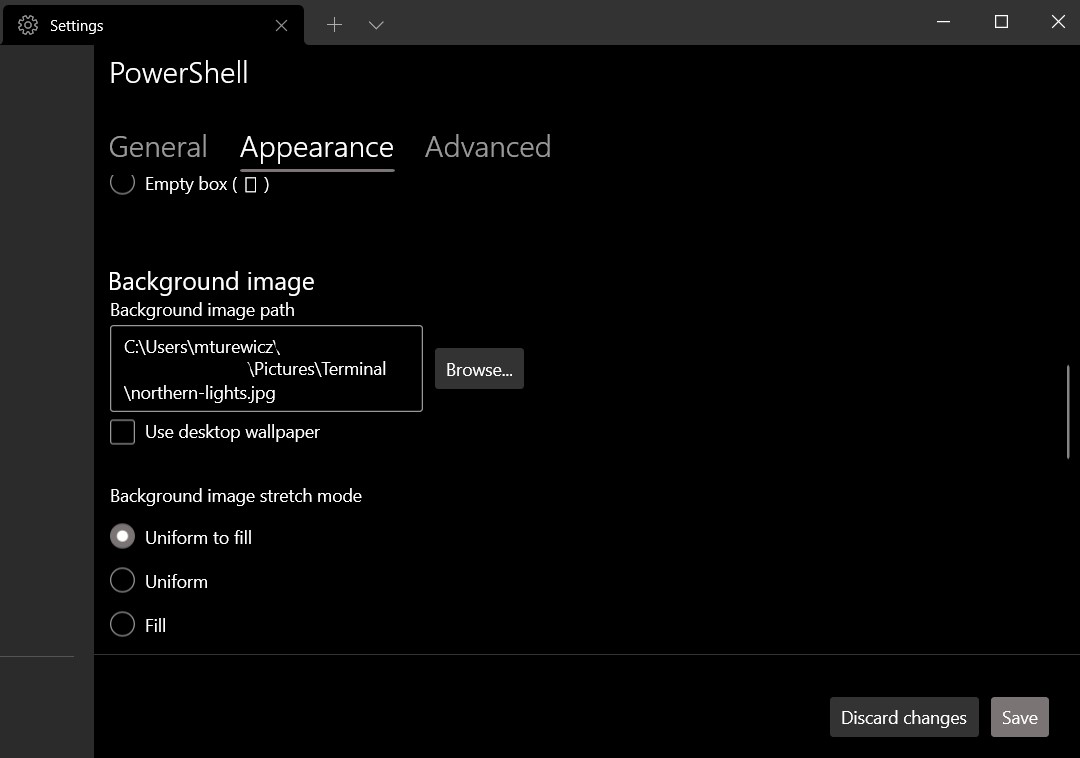
Task: Save the profile settings
Action: 1019,717
